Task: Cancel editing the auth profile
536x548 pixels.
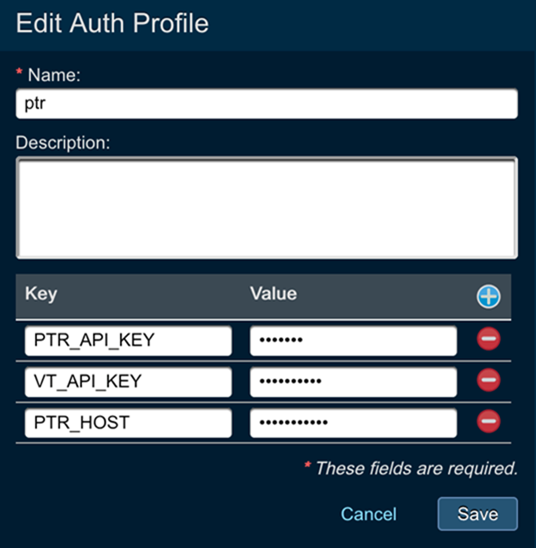Action: click(x=369, y=514)
